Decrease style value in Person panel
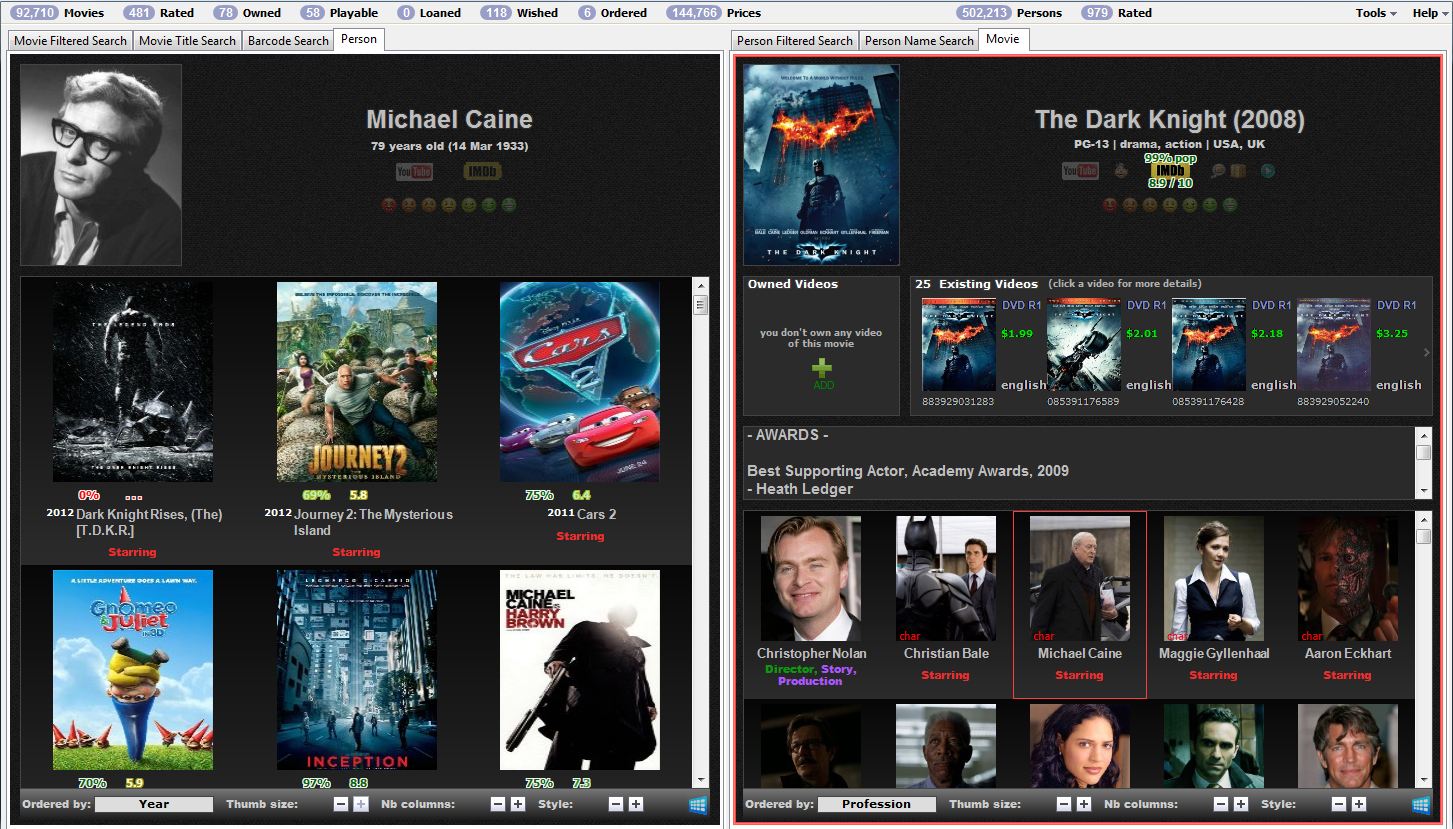 click(616, 804)
